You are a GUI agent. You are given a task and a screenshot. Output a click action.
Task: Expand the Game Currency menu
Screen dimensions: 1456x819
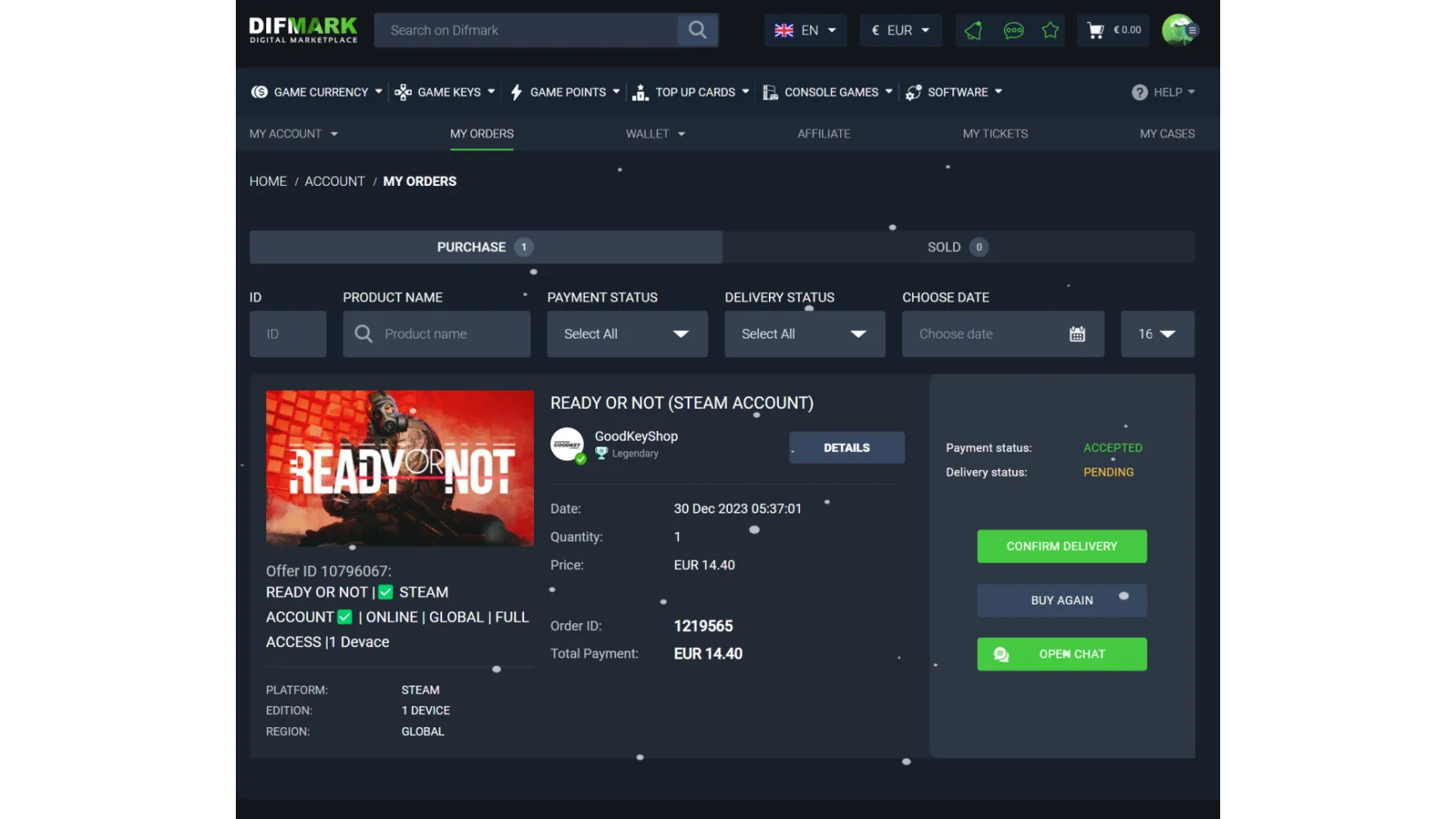[x=317, y=92]
